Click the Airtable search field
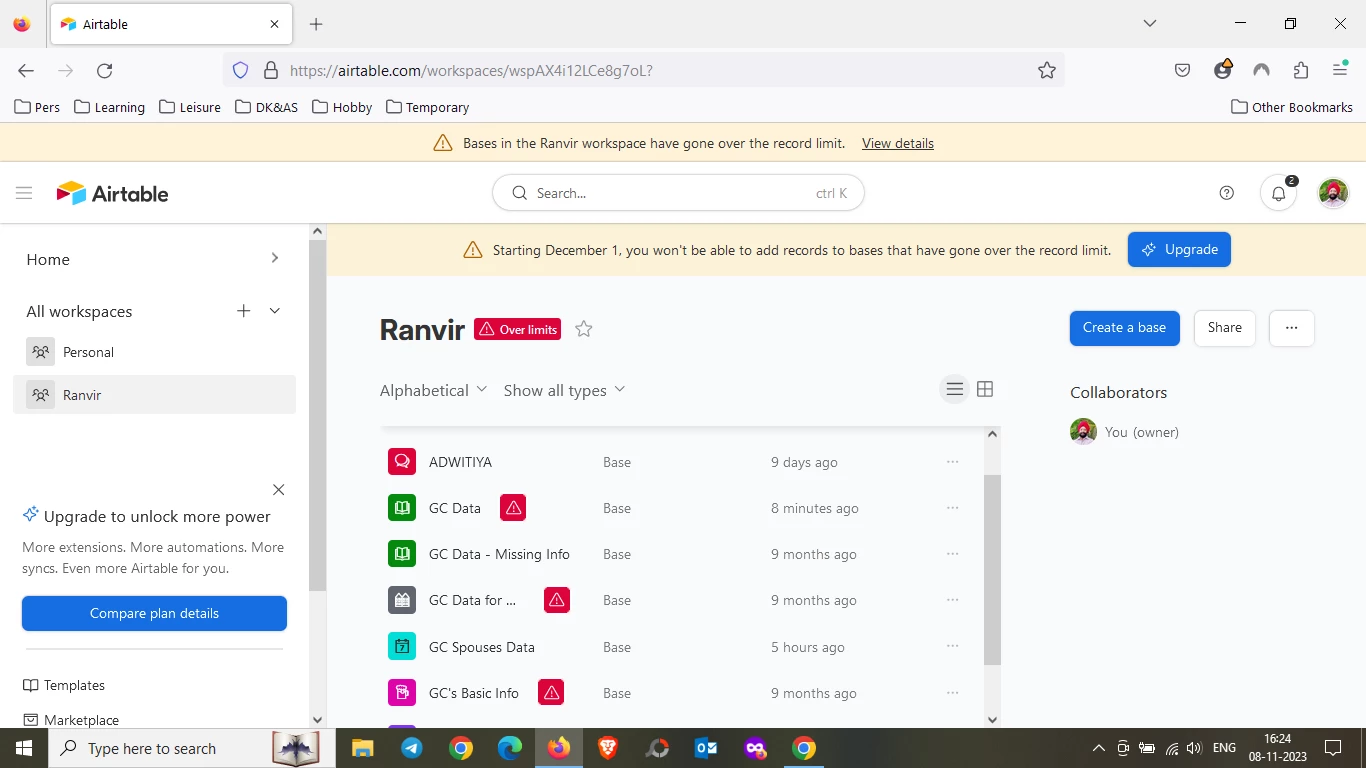This screenshot has height=768, width=1366. click(678, 193)
